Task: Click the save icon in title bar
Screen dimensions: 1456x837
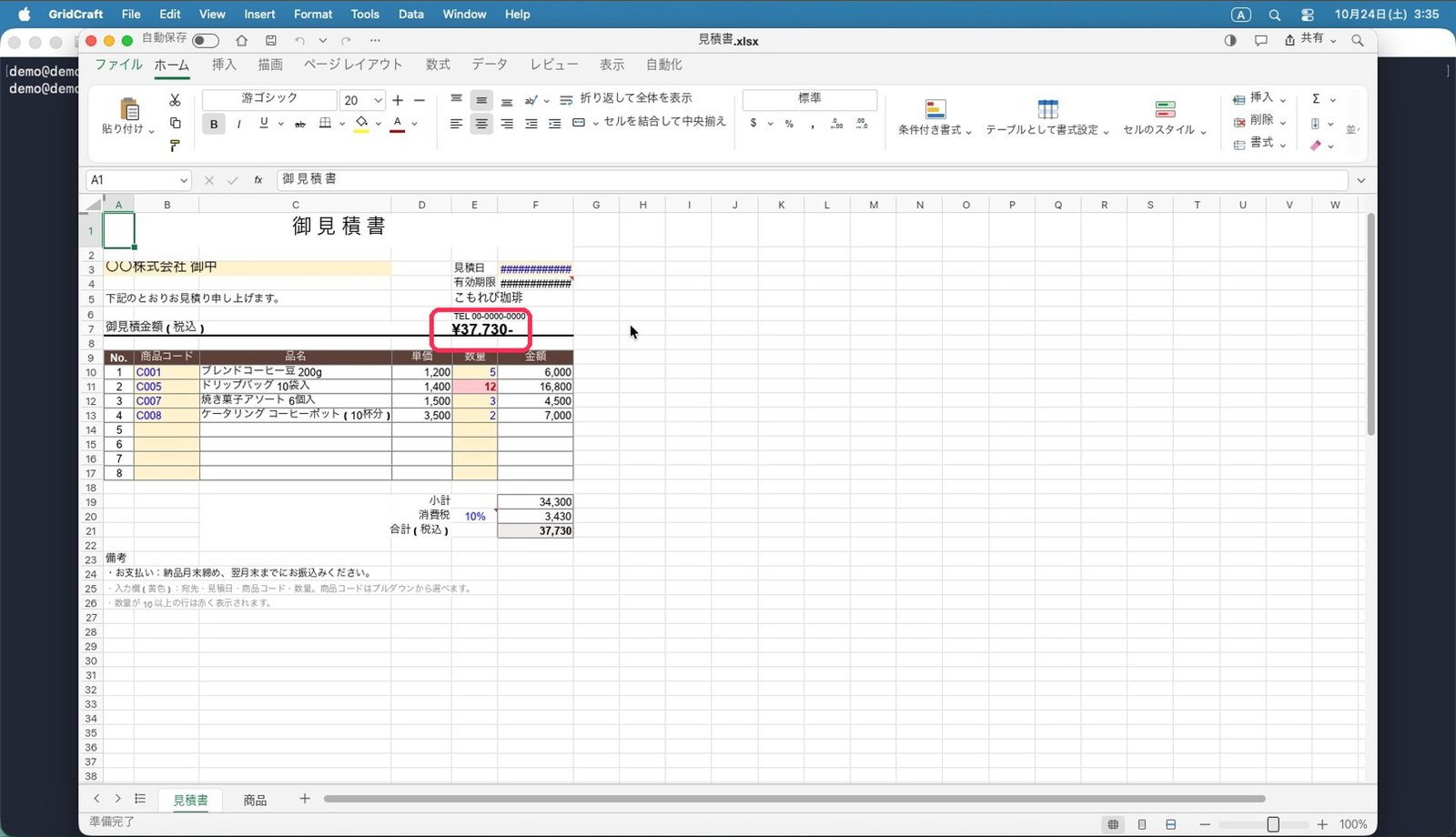Action: tap(270, 40)
